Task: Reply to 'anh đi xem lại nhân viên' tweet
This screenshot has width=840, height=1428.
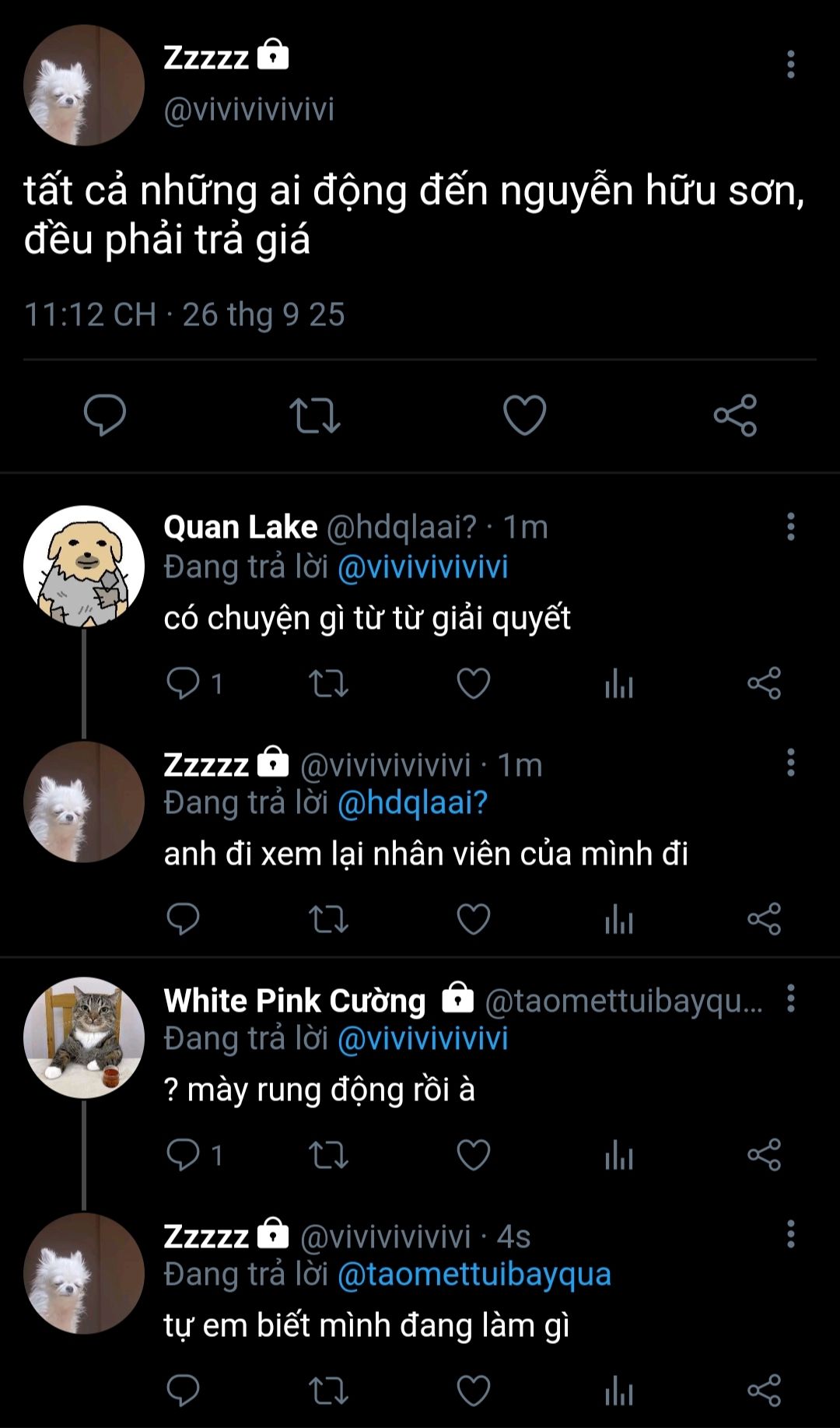Action: pyautogui.click(x=184, y=919)
